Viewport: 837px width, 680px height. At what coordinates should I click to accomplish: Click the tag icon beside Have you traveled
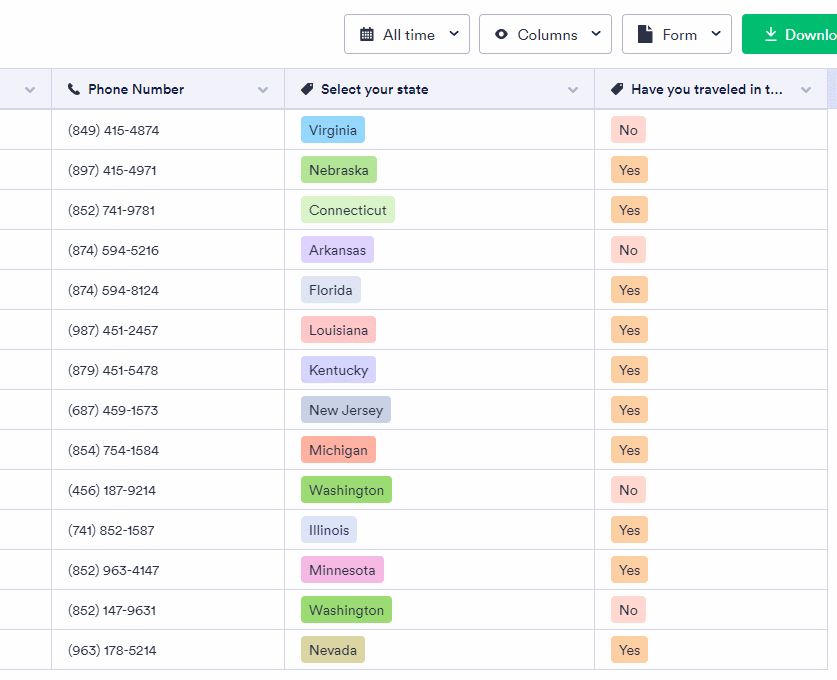coord(617,90)
